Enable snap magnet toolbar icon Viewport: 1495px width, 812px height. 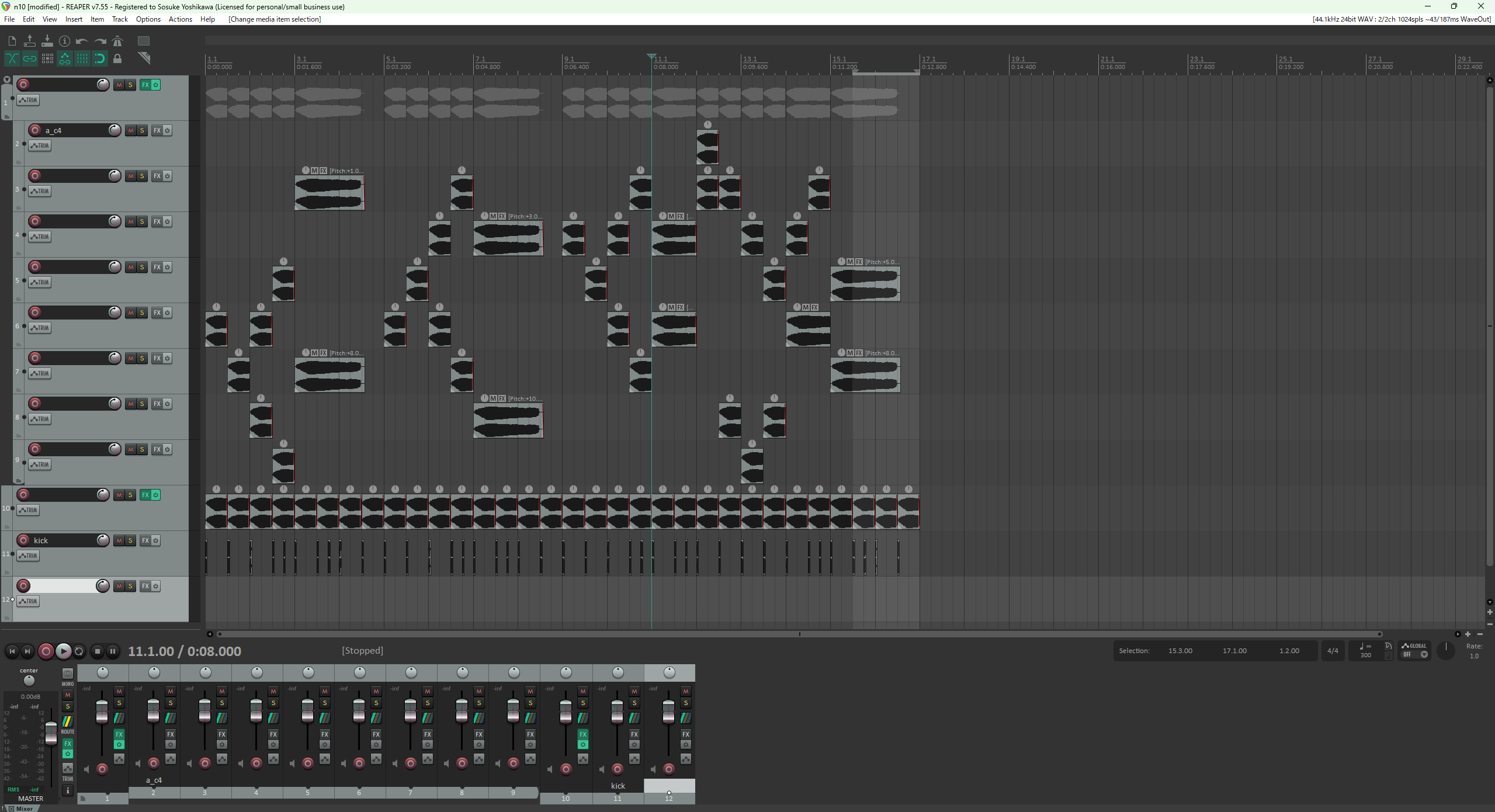point(100,58)
